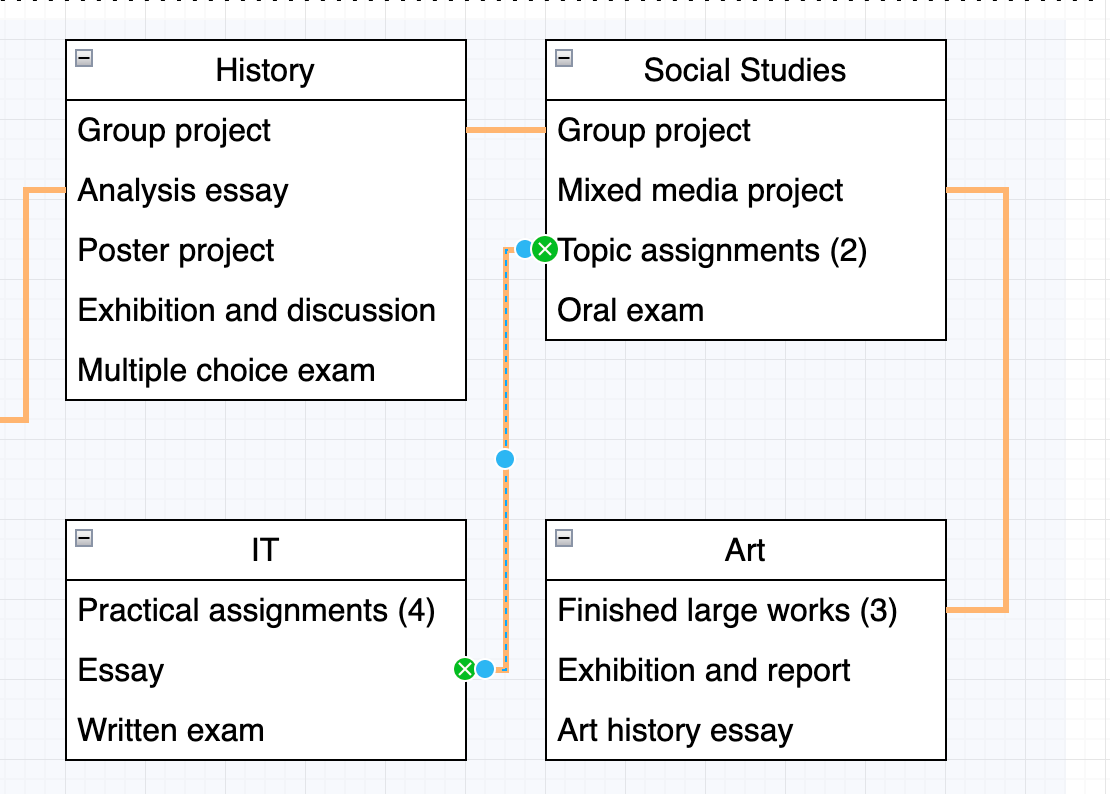The height and width of the screenshot is (794, 1110).
Task: Select the Oral exam row in Social Studies
Action: click(x=630, y=310)
